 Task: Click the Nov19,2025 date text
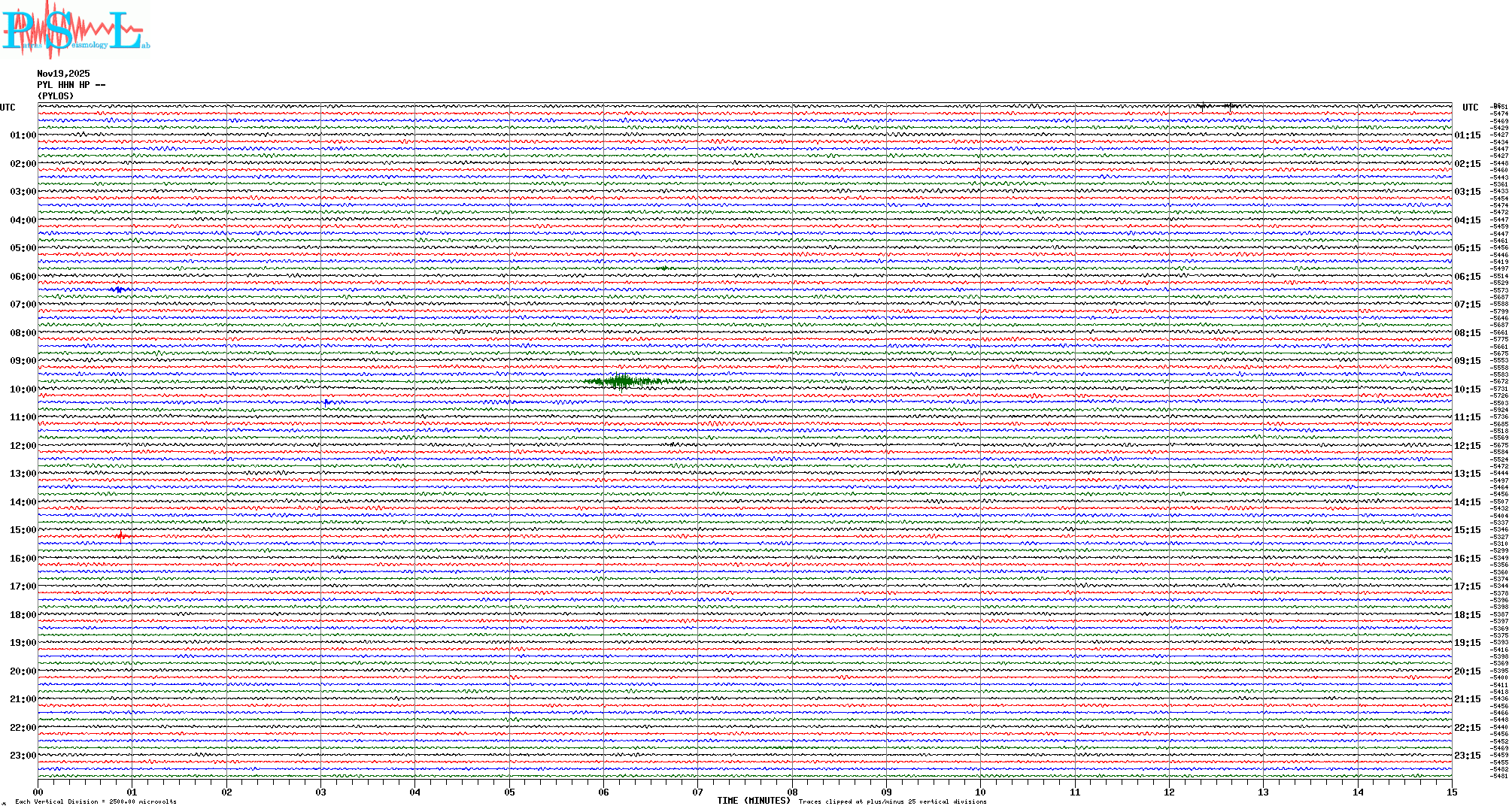pos(63,74)
